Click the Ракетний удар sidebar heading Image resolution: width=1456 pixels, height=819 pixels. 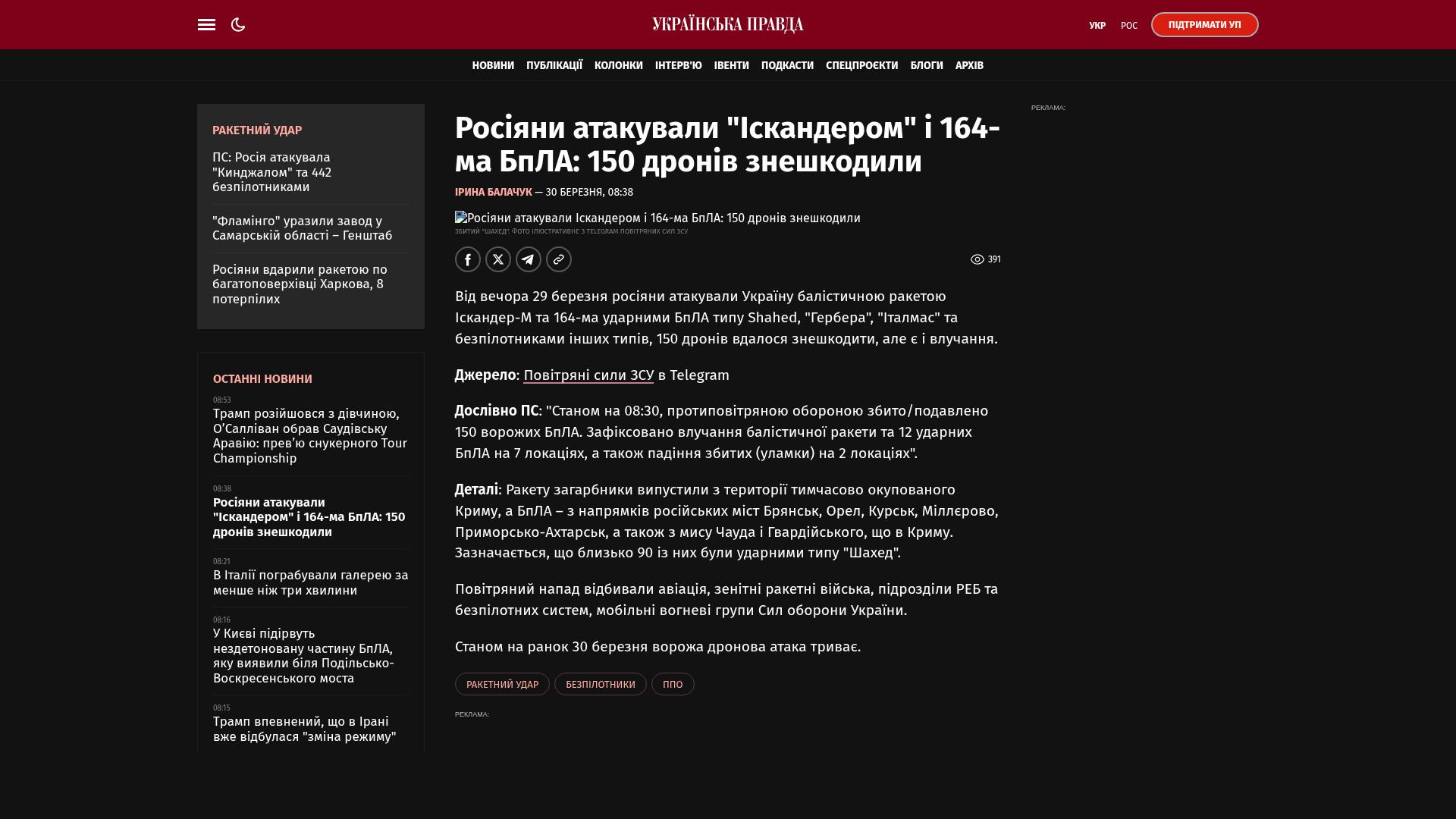257,130
